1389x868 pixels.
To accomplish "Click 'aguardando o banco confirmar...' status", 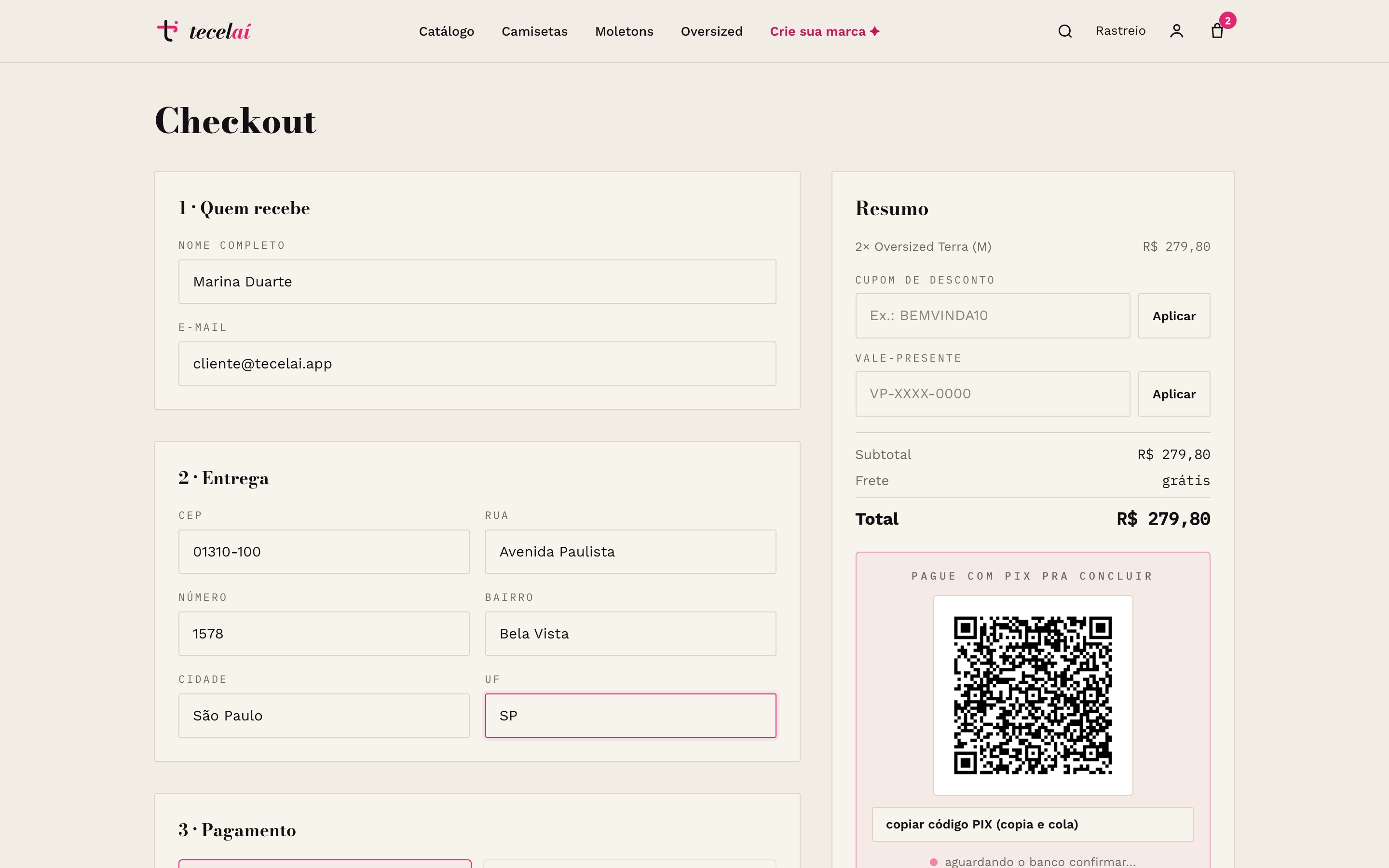I will coord(1039,862).
